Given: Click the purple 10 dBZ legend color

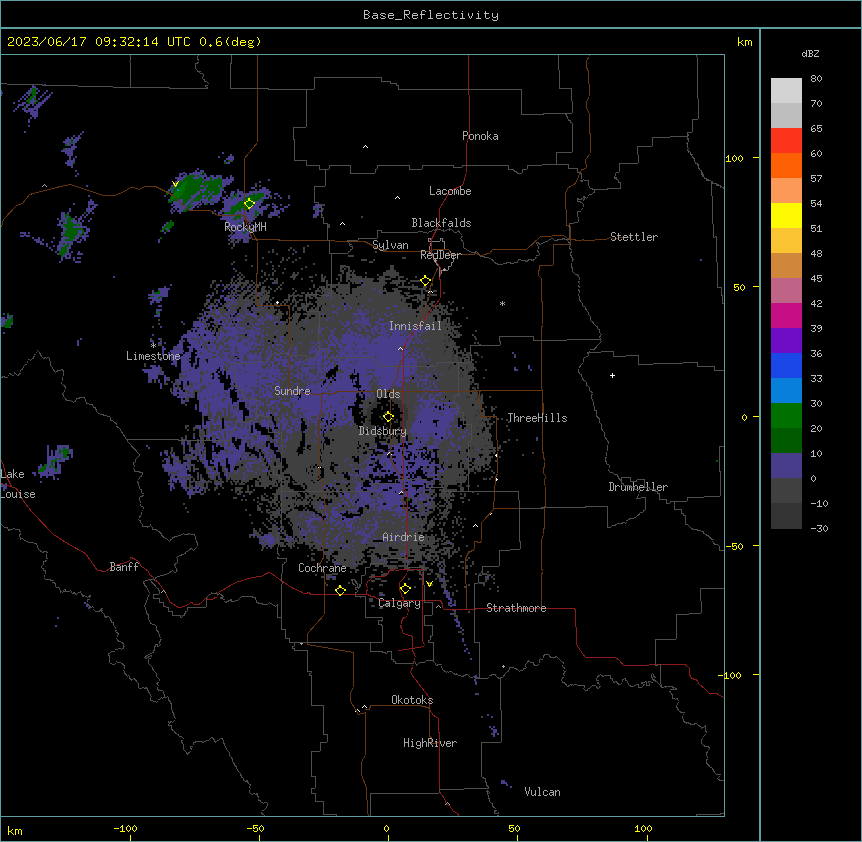Looking at the screenshot, I should click(786, 466).
